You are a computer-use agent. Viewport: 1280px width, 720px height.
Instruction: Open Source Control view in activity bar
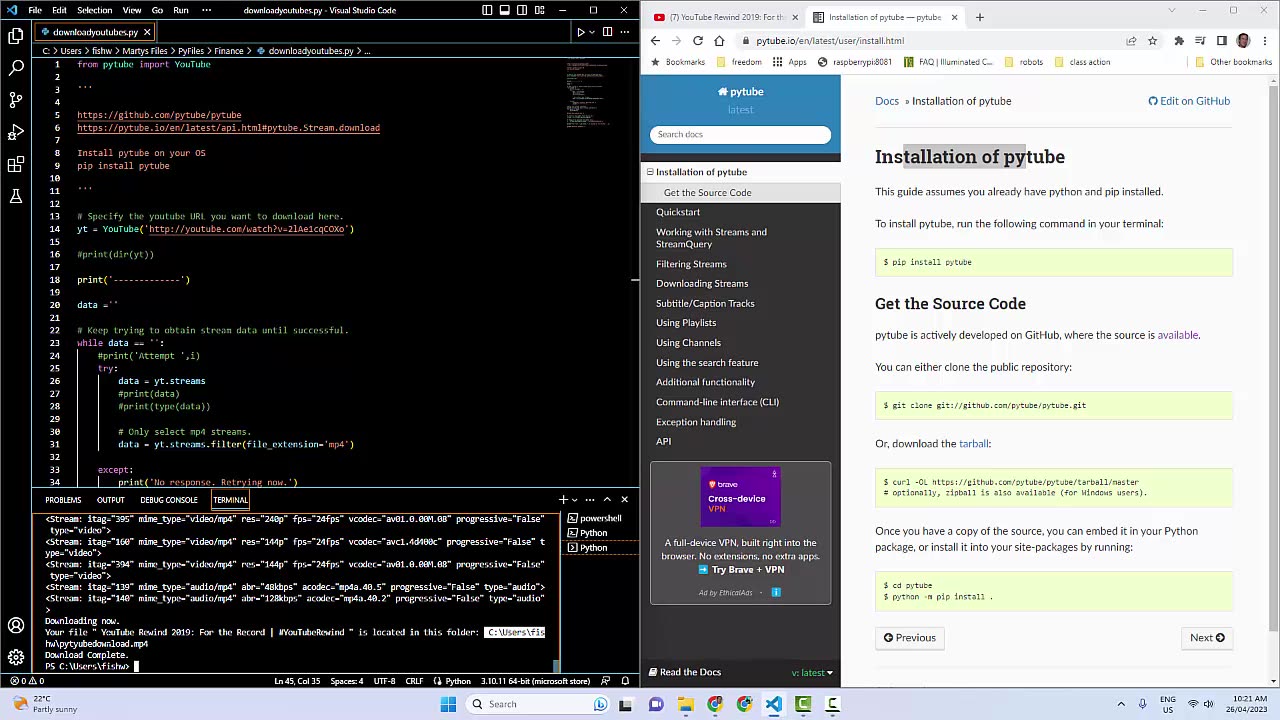pyautogui.click(x=16, y=100)
